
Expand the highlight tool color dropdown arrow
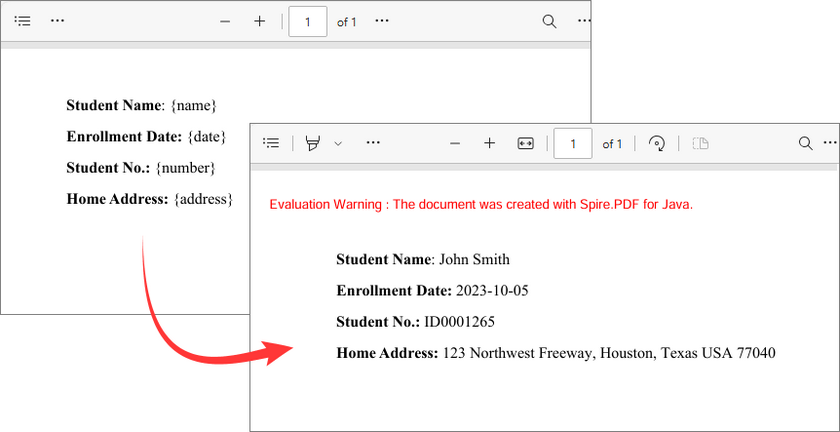click(x=338, y=144)
